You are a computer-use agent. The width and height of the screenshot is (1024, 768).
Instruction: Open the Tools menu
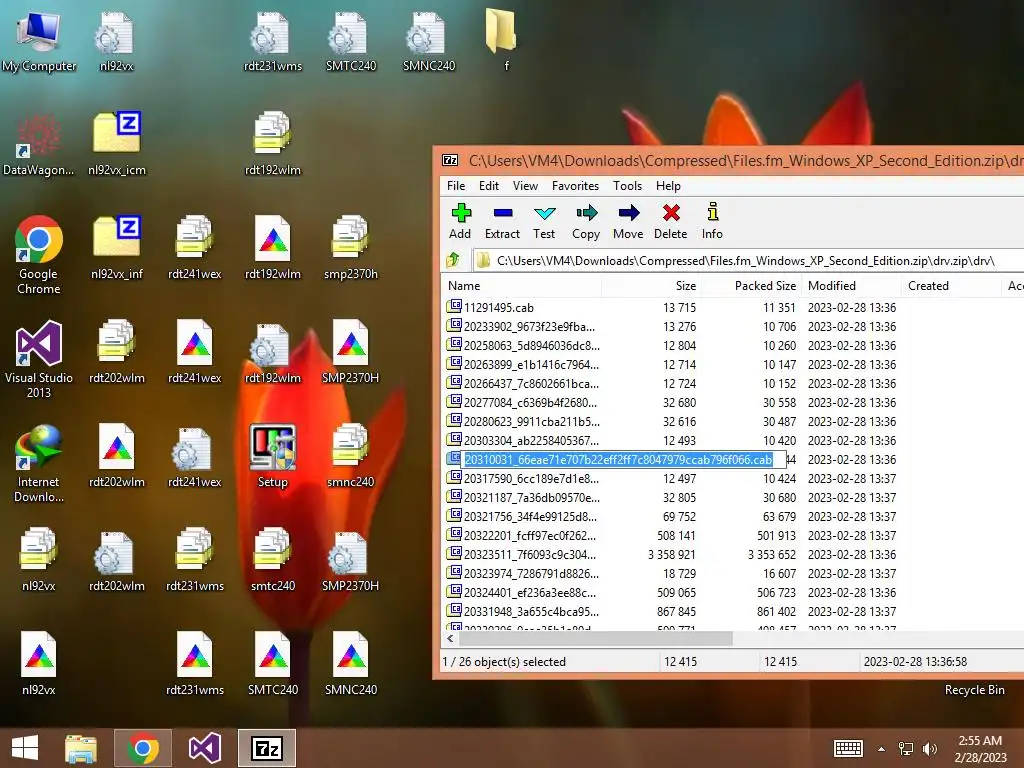627,186
